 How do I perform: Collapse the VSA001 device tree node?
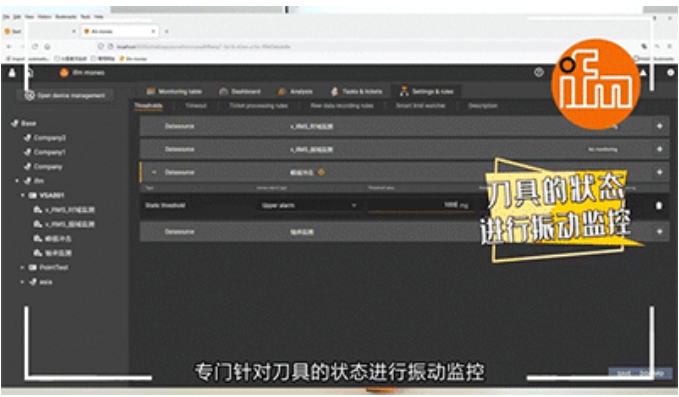[23, 195]
